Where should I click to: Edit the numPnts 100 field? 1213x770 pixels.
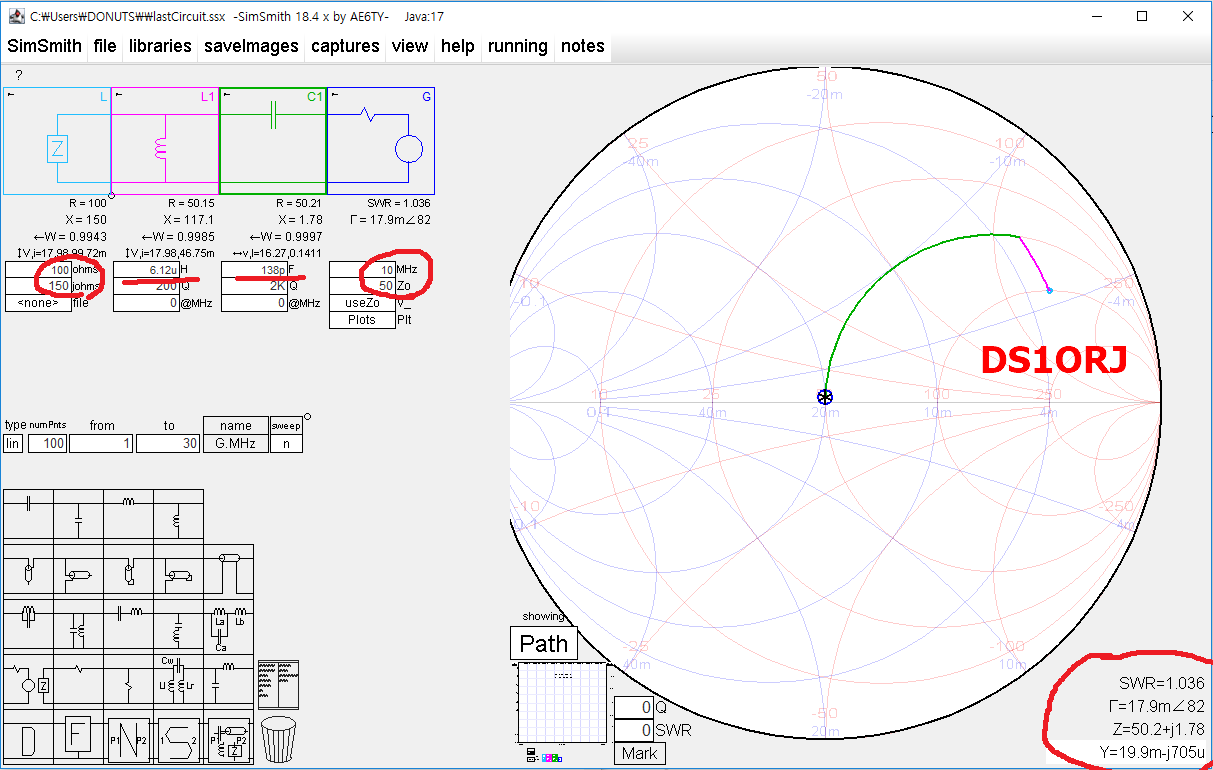tap(47, 443)
